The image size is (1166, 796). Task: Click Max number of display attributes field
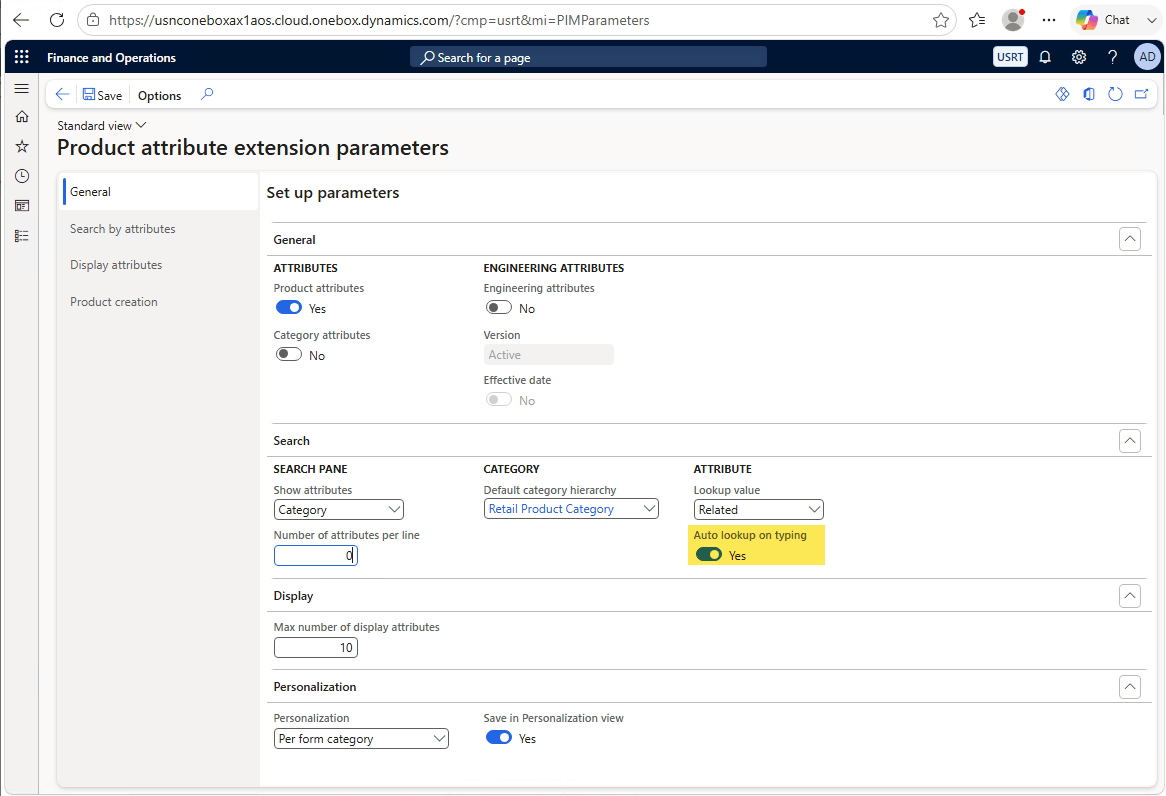(315, 648)
